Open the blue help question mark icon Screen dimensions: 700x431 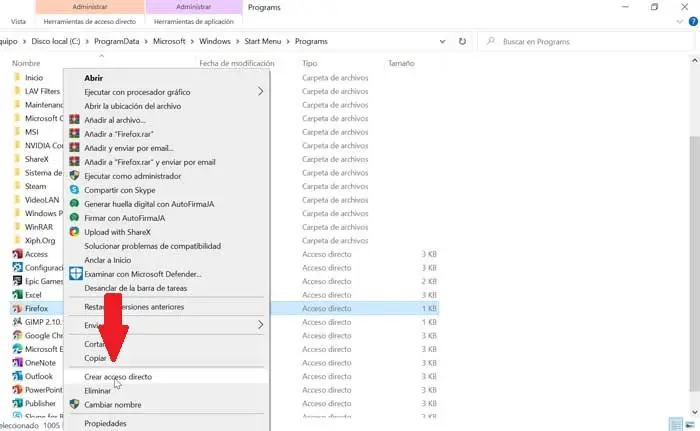pos(693,21)
